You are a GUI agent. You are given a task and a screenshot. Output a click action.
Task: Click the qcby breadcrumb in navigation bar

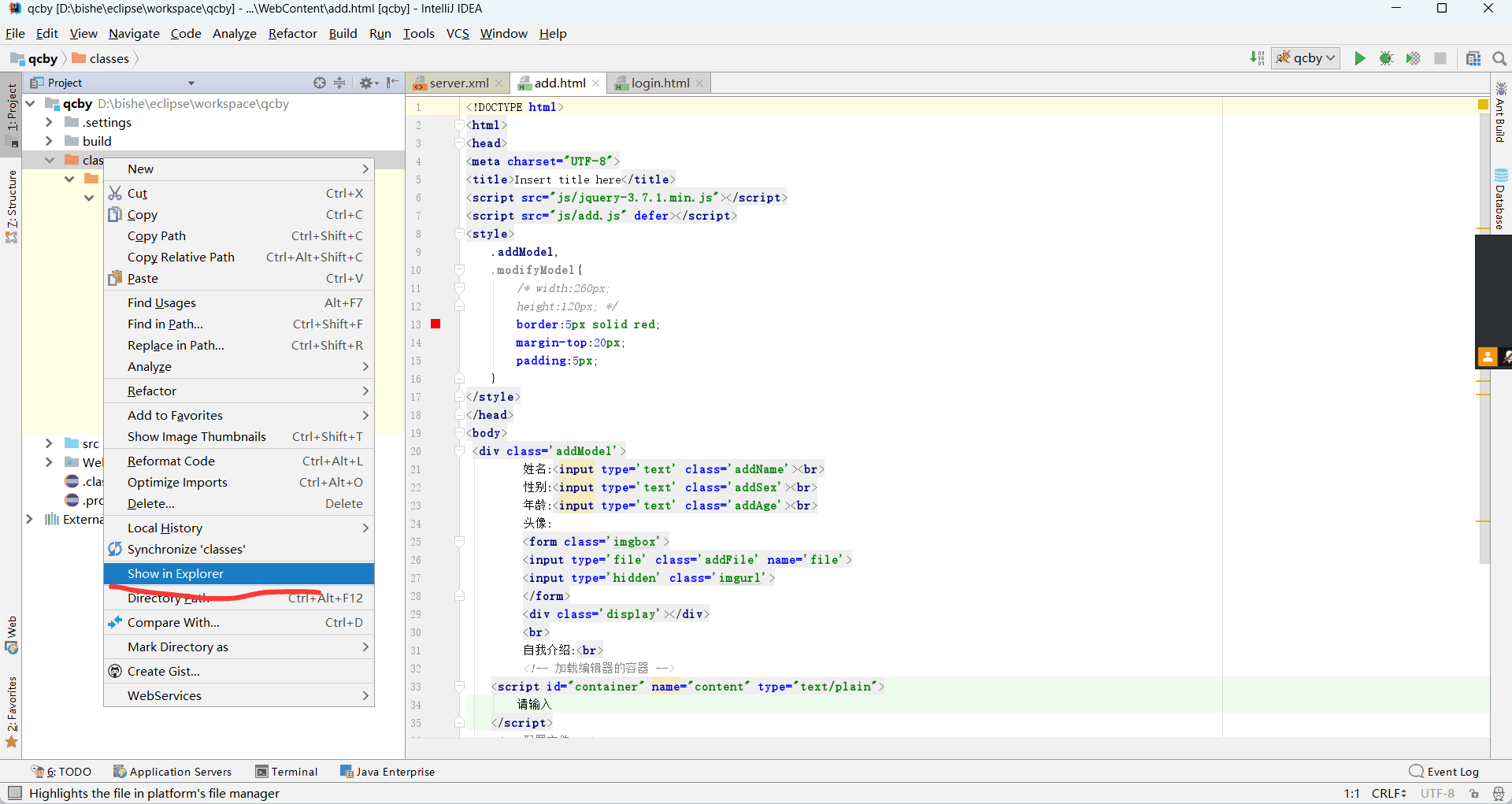click(35, 58)
